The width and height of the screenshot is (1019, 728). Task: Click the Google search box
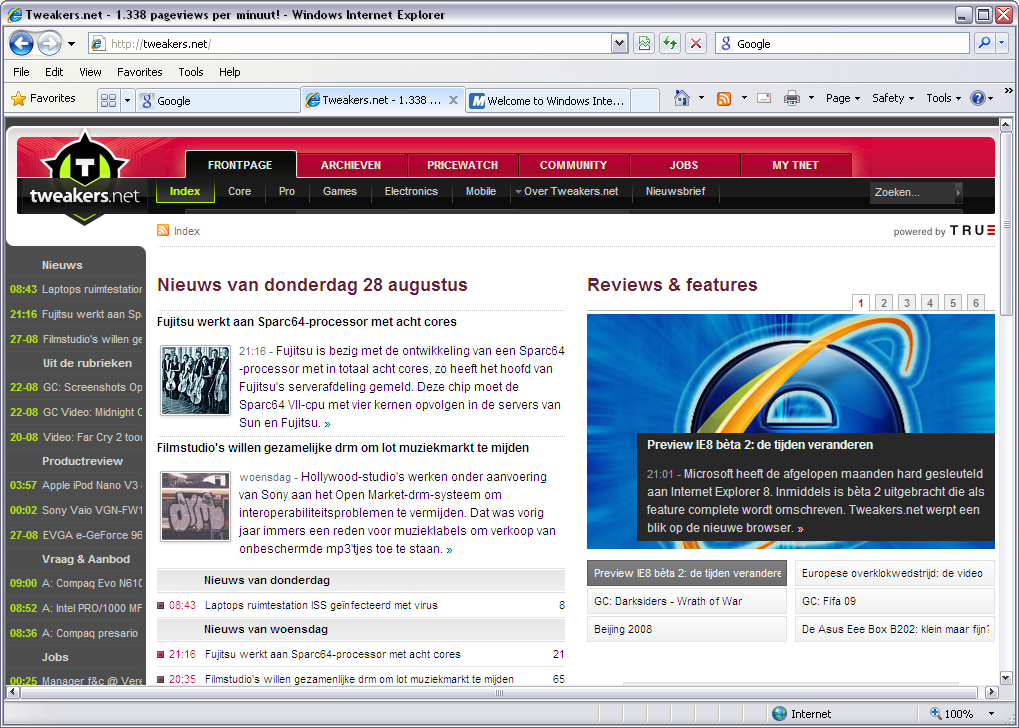pyautogui.click(x=842, y=44)
